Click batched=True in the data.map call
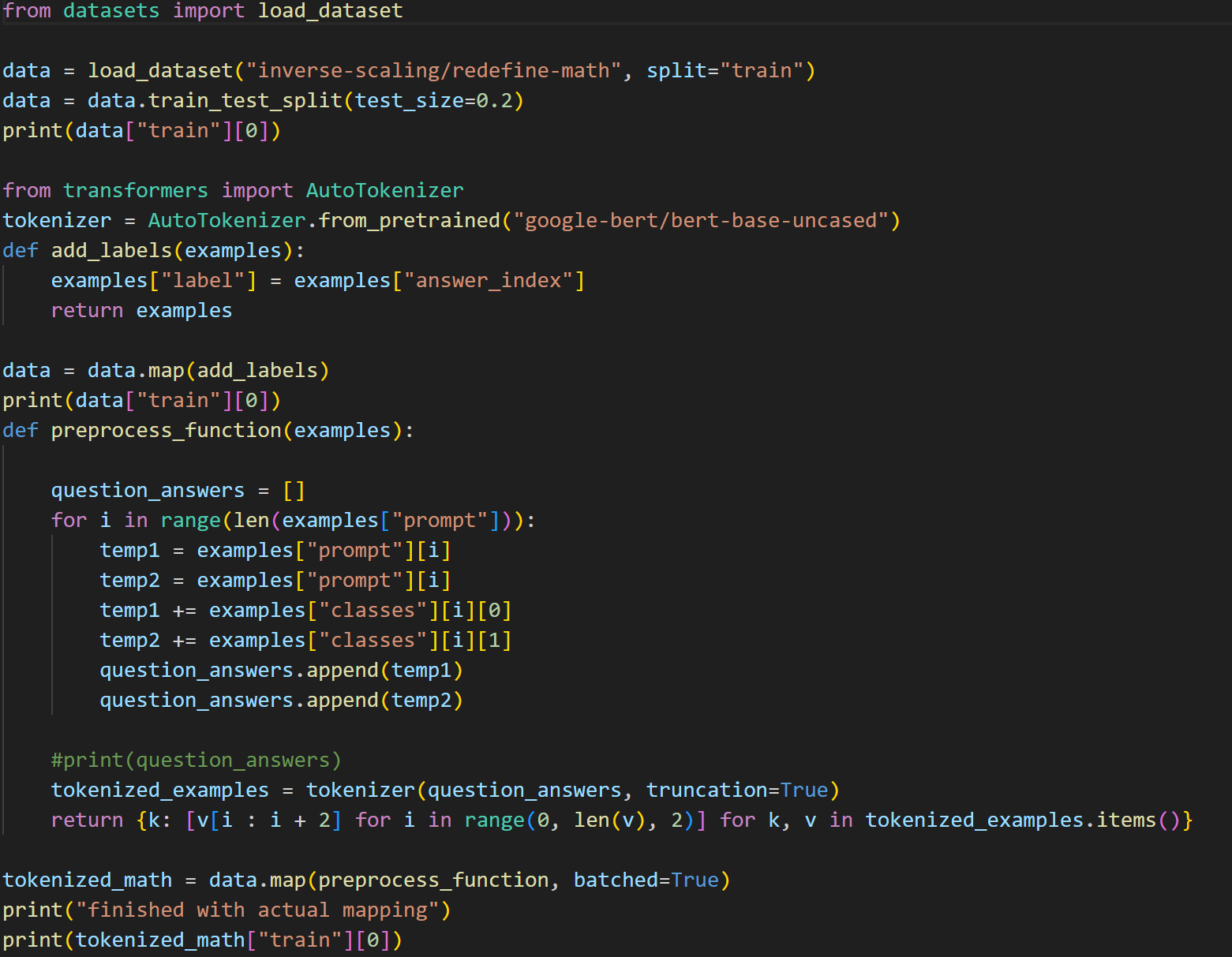 pyautogui.click(x=646, y=880)
